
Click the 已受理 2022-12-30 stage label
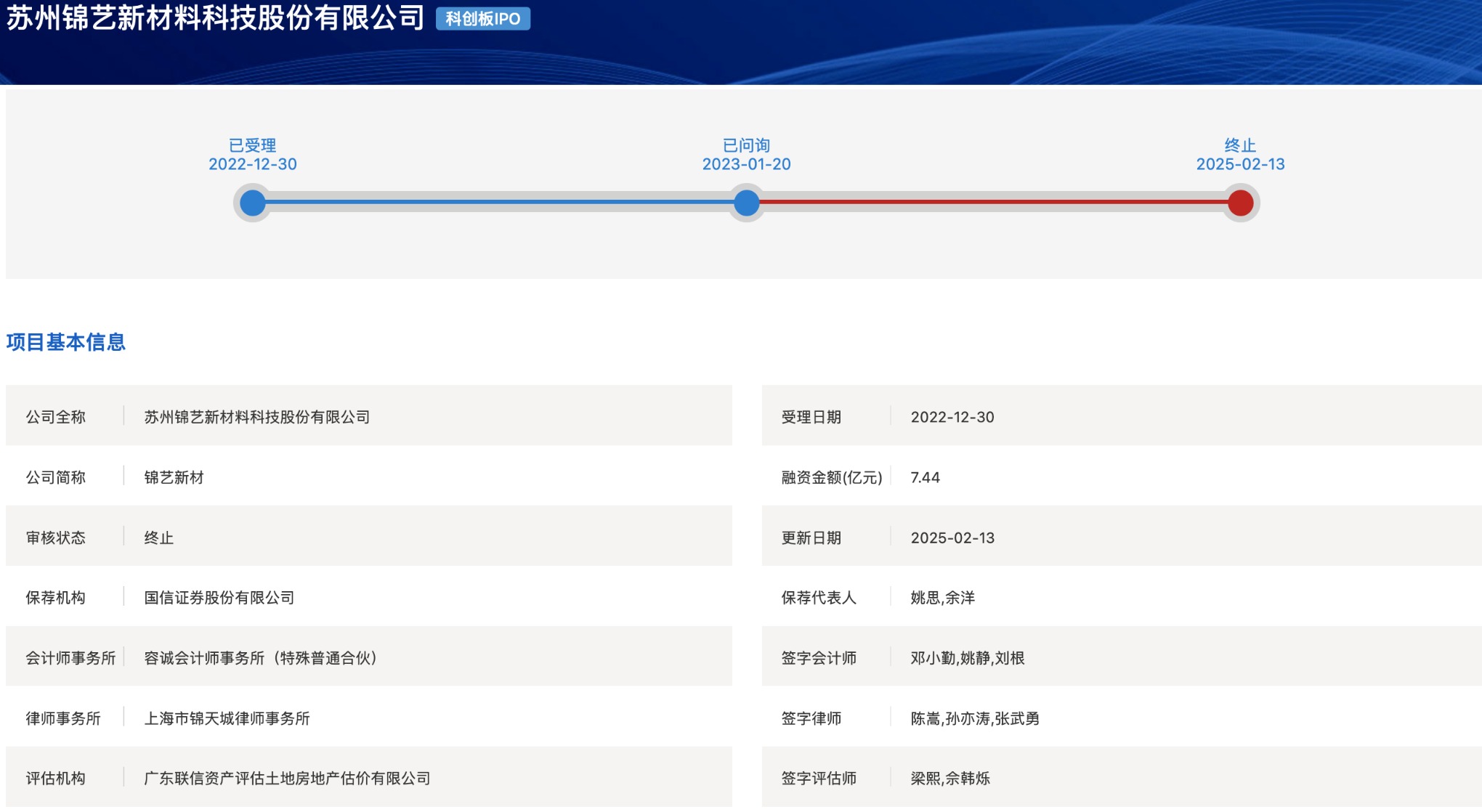253,155
